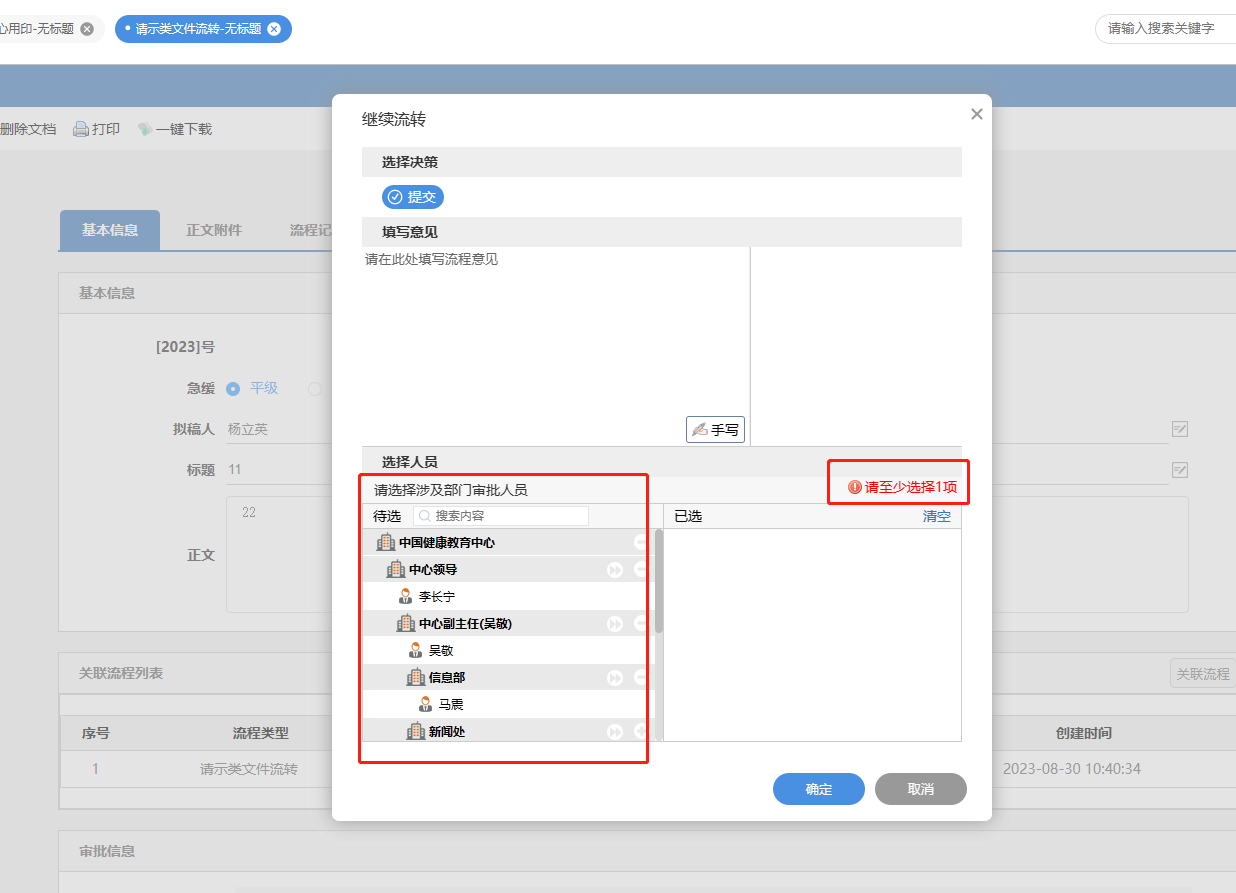Screen dimensions: 1236x893
Task: Click the magnifier icon in 搜索内容 box
Action: coord(425,516)
